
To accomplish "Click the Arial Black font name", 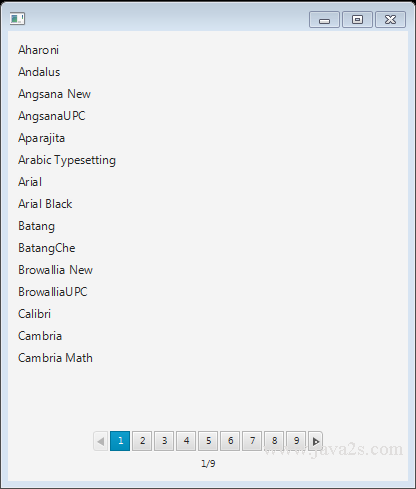I will [45, 204].
